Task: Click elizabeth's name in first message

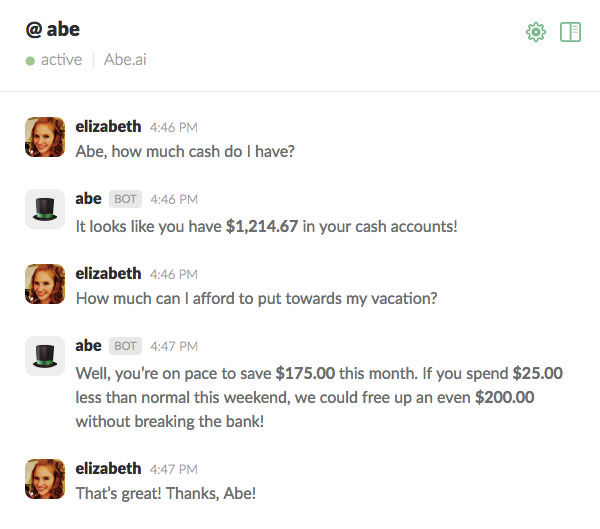Action: 108,126
